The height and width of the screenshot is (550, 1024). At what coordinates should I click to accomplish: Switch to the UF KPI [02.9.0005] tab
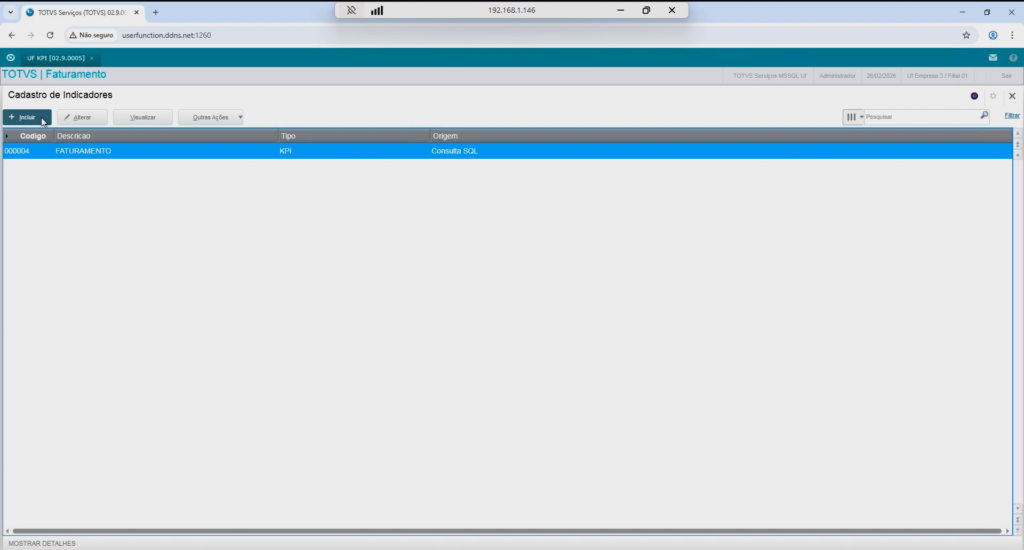55,58
